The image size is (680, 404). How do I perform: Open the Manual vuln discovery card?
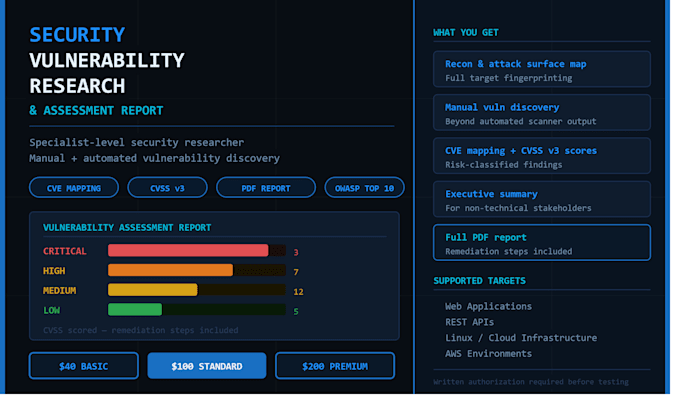pyautogui.click(x=542, y=113)
